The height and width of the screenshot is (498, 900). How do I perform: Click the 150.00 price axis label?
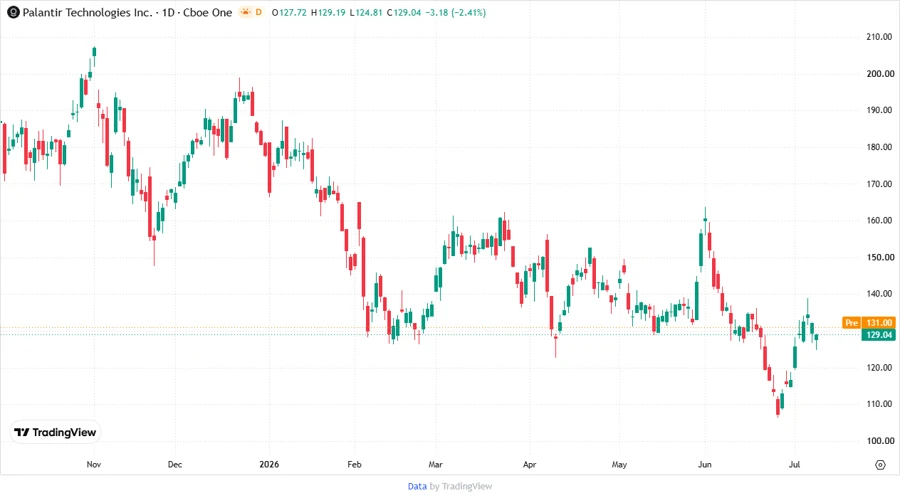[x=880, y=257]
